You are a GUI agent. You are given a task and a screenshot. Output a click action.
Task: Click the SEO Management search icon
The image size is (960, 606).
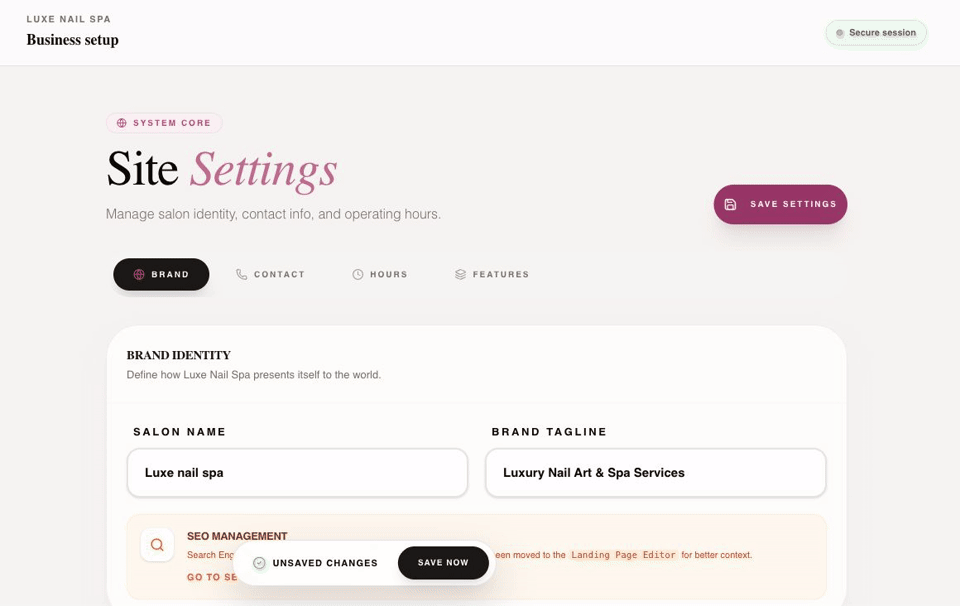(157, 545)
